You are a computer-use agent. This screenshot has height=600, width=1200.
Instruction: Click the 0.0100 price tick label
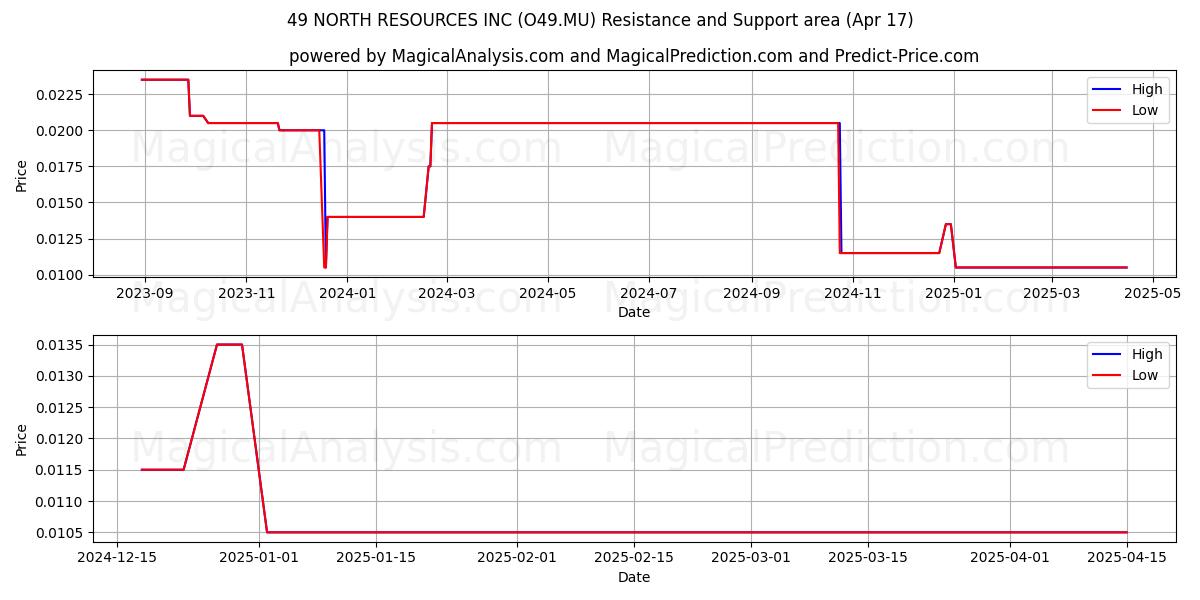coord(62,275)
